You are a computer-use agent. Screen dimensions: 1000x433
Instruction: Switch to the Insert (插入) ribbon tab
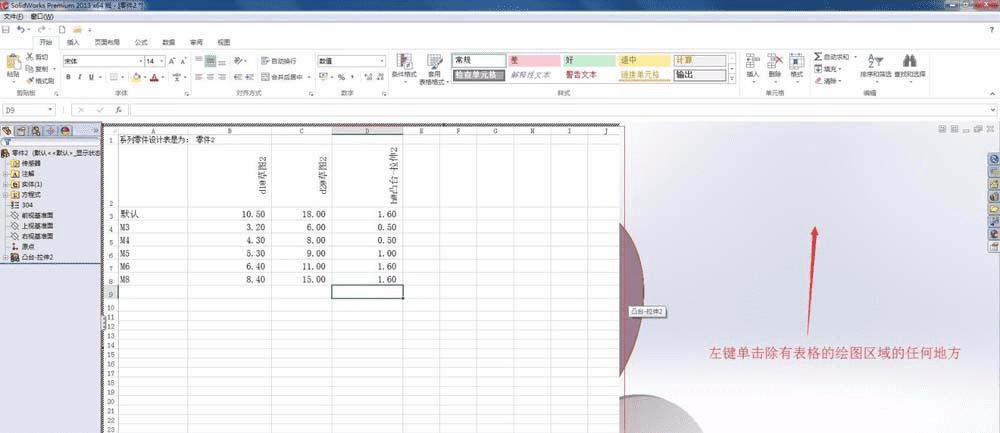point(73,42)
